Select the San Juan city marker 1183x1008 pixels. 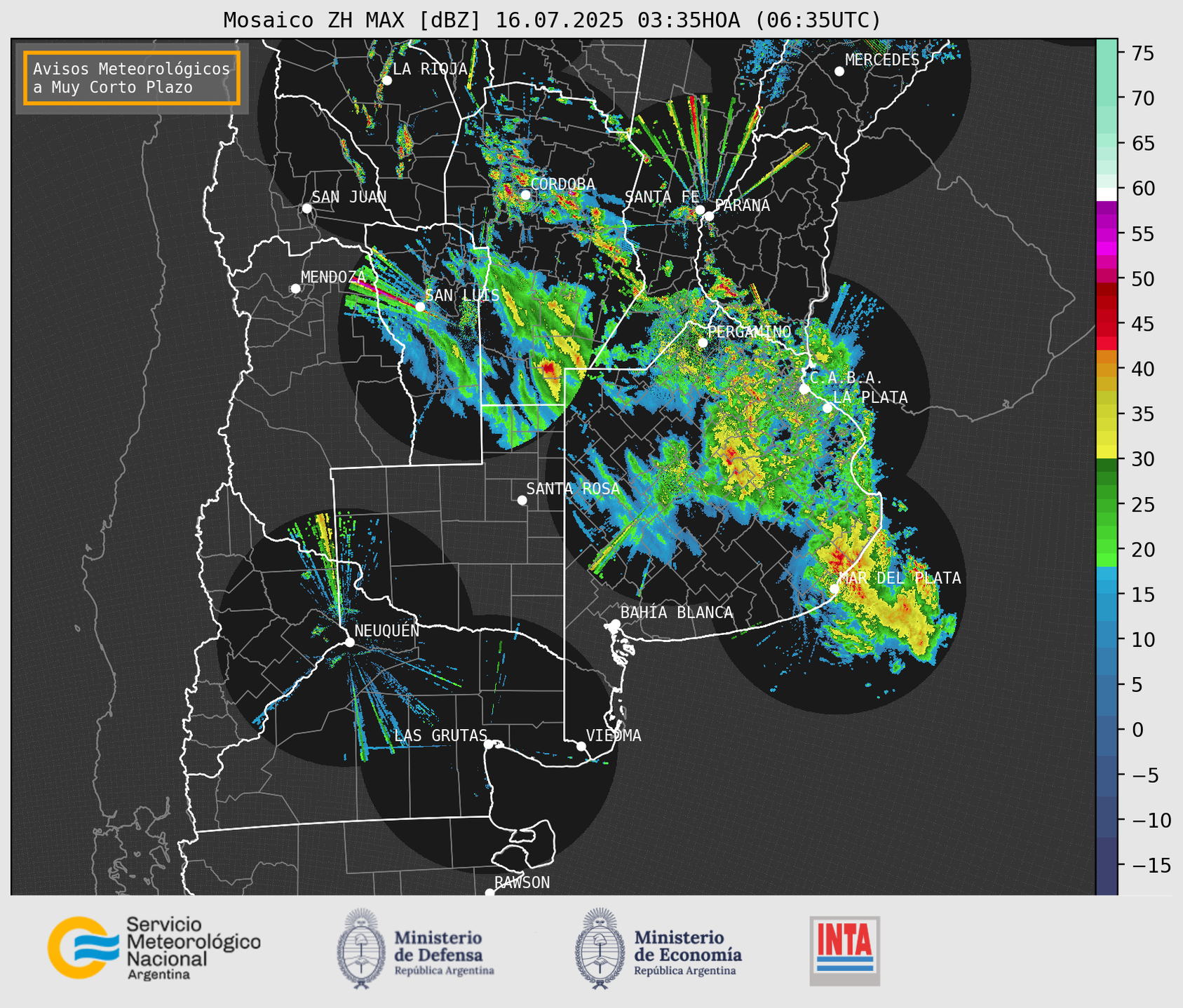306,208
